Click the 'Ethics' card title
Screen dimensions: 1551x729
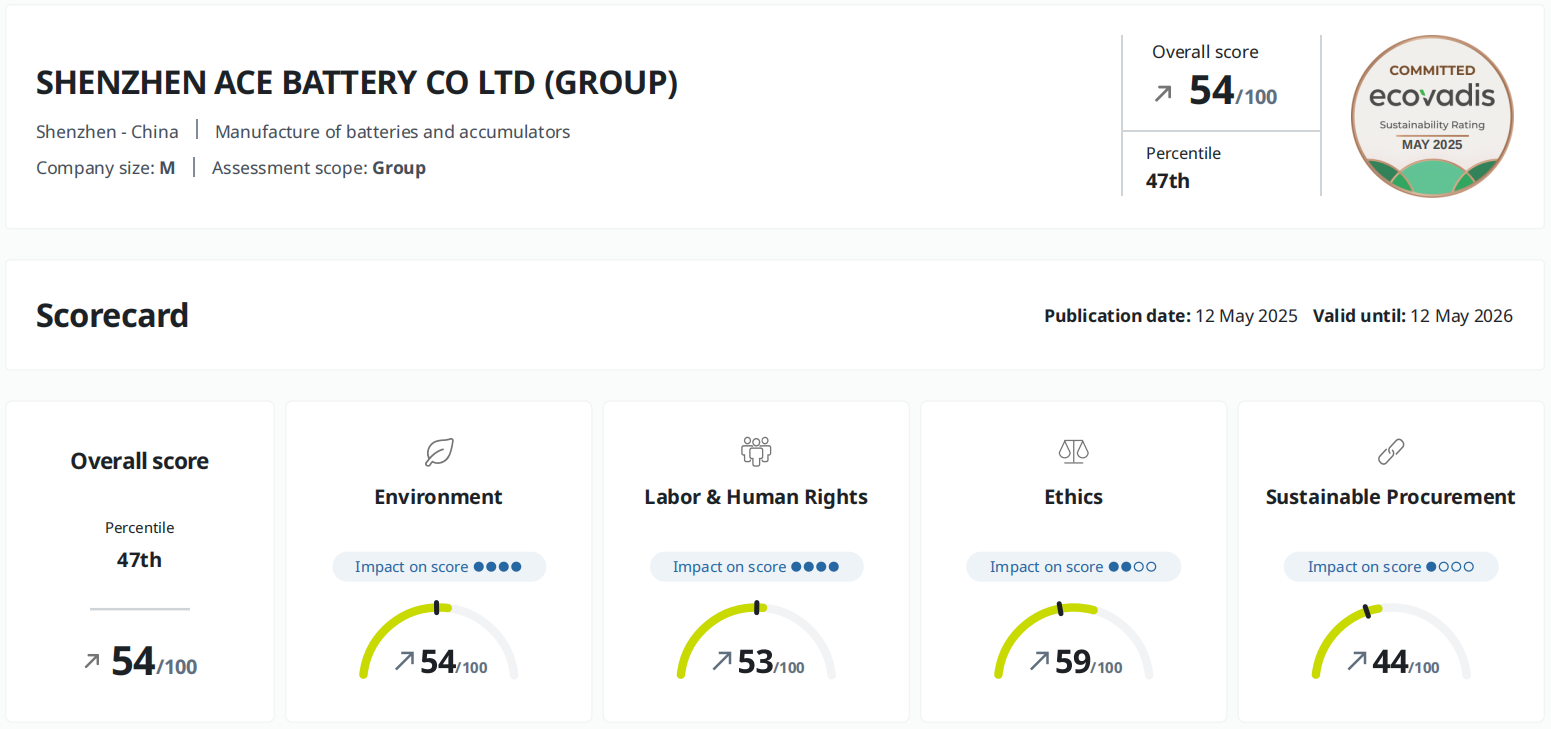(1073, 497)
